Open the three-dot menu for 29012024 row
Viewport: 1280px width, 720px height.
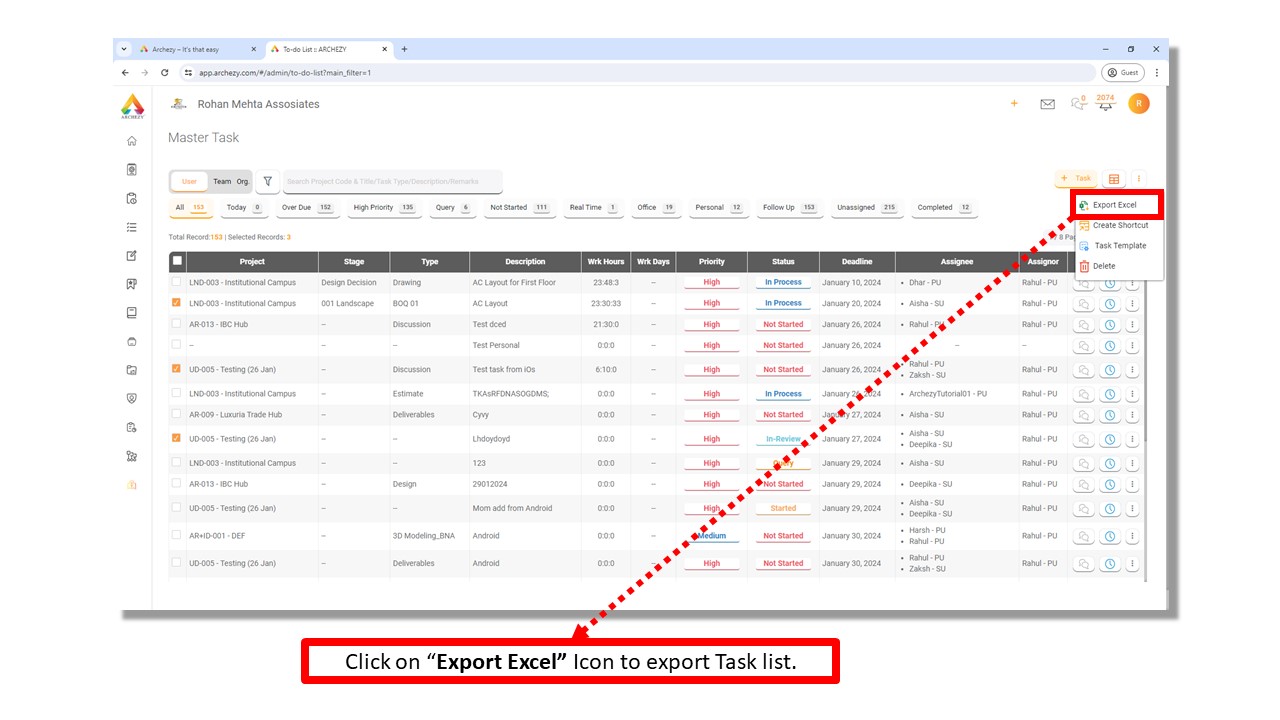[1132, 484]
